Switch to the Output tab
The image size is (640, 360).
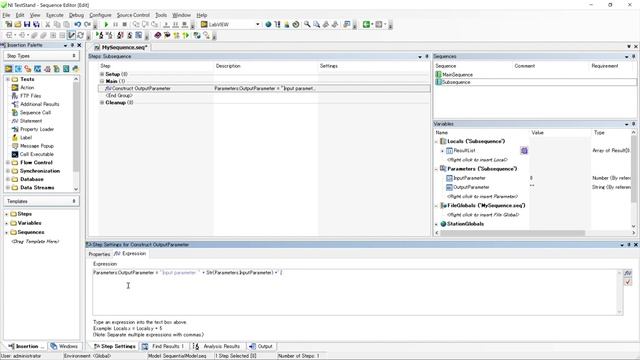pos(261,346)
